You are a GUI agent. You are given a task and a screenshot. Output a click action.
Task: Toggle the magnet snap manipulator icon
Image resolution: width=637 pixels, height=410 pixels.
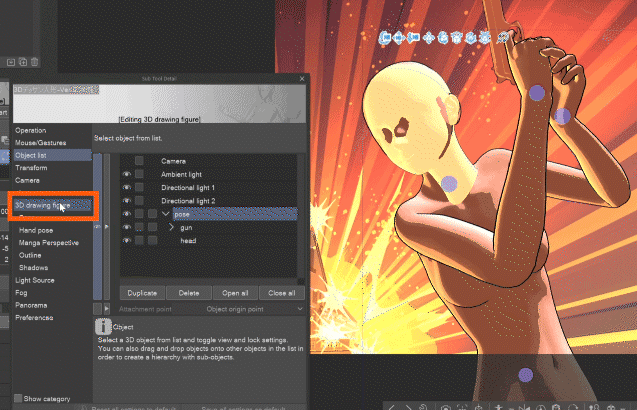(x=503, y=37)
